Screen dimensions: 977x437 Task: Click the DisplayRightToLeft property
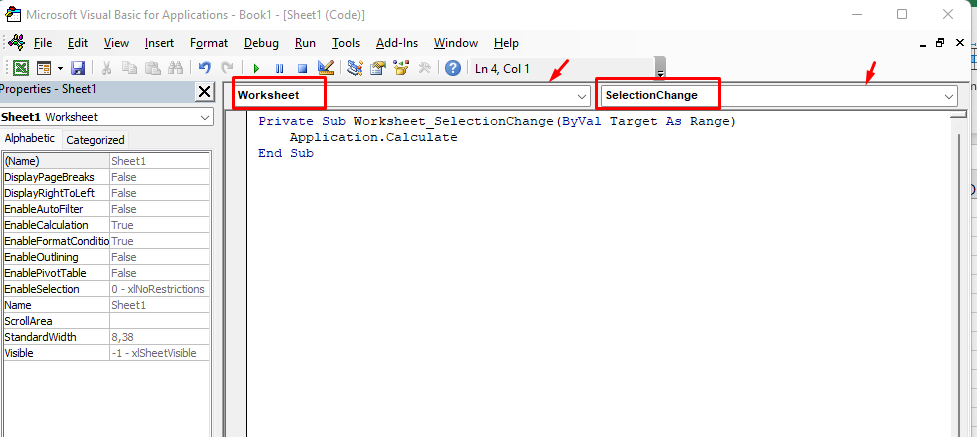(56, 193)
